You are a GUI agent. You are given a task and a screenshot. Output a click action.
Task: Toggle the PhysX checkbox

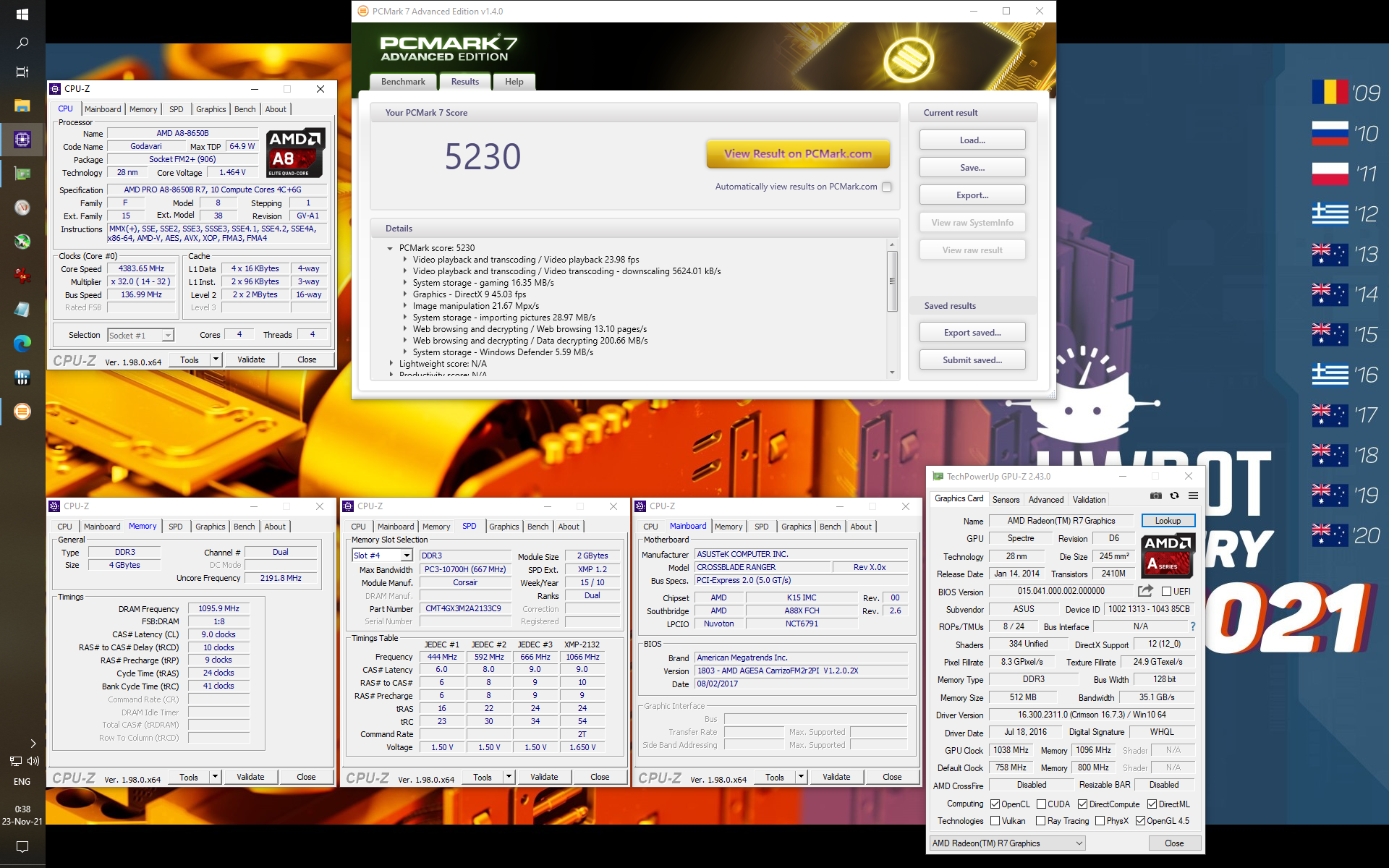(x=1100, y=821)
